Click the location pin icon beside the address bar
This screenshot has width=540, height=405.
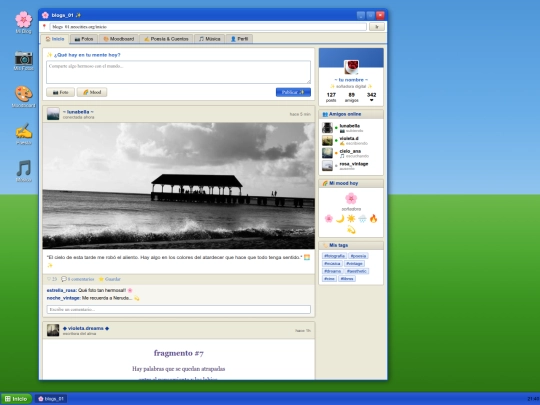coord(44,27)
